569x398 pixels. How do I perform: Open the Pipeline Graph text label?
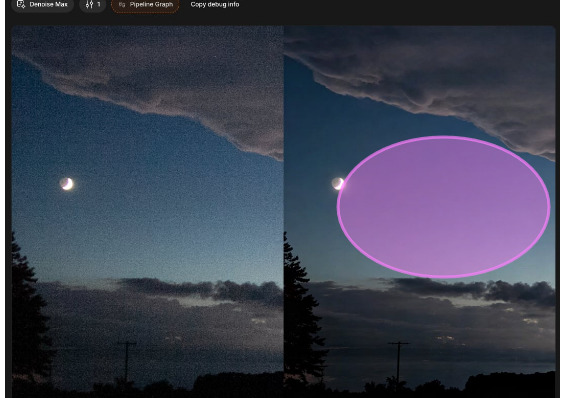click(151, 5)
